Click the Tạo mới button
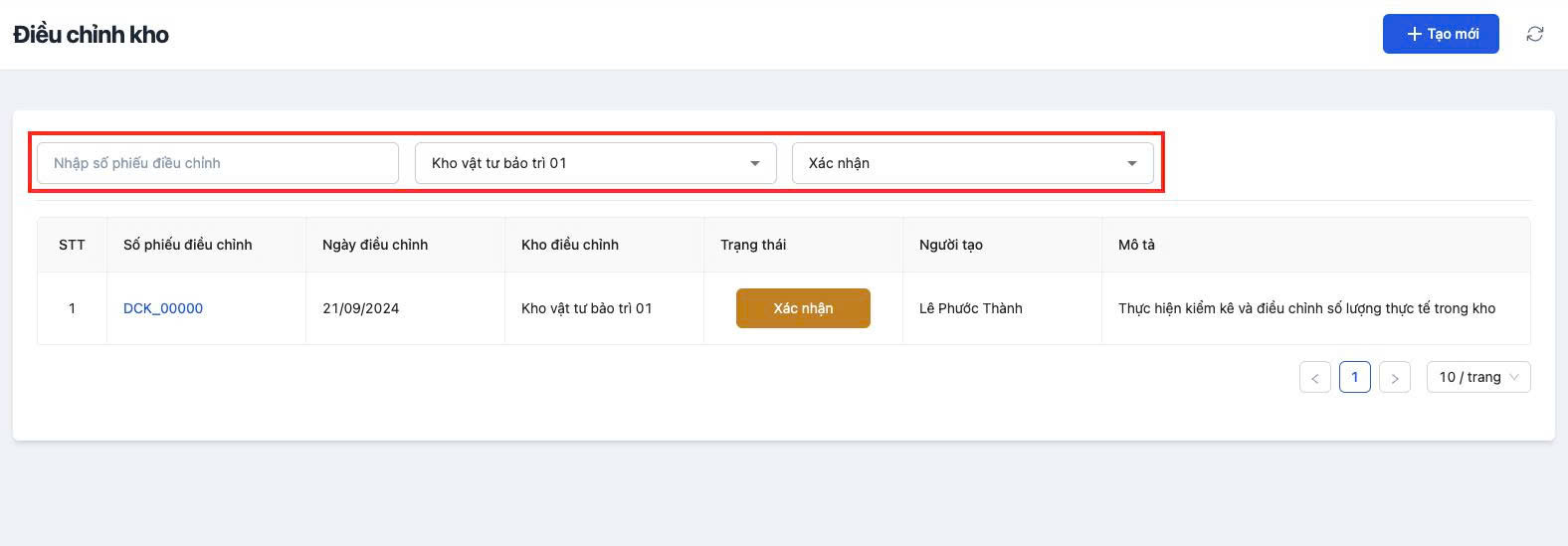 click(1440, 34)
